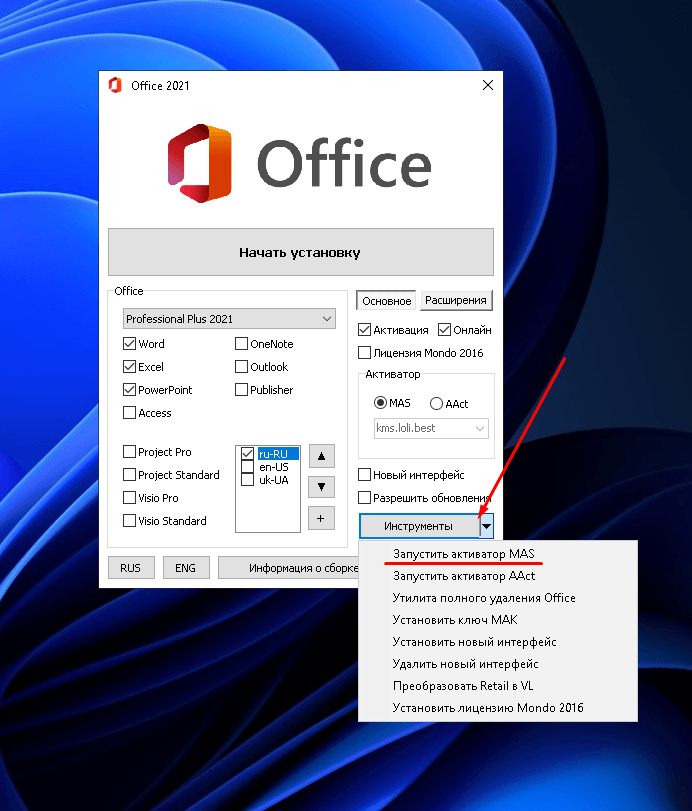Click the Инструменты button
This screenshot has height=811, width=692.
419,526
